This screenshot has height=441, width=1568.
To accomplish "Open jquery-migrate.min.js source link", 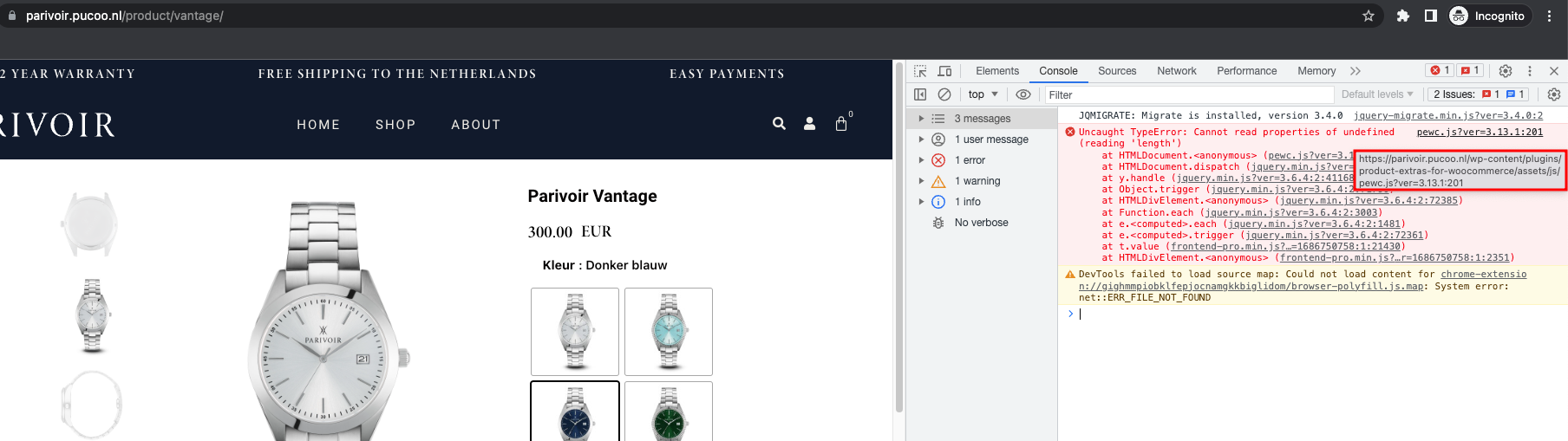I will coord(1448,115).
